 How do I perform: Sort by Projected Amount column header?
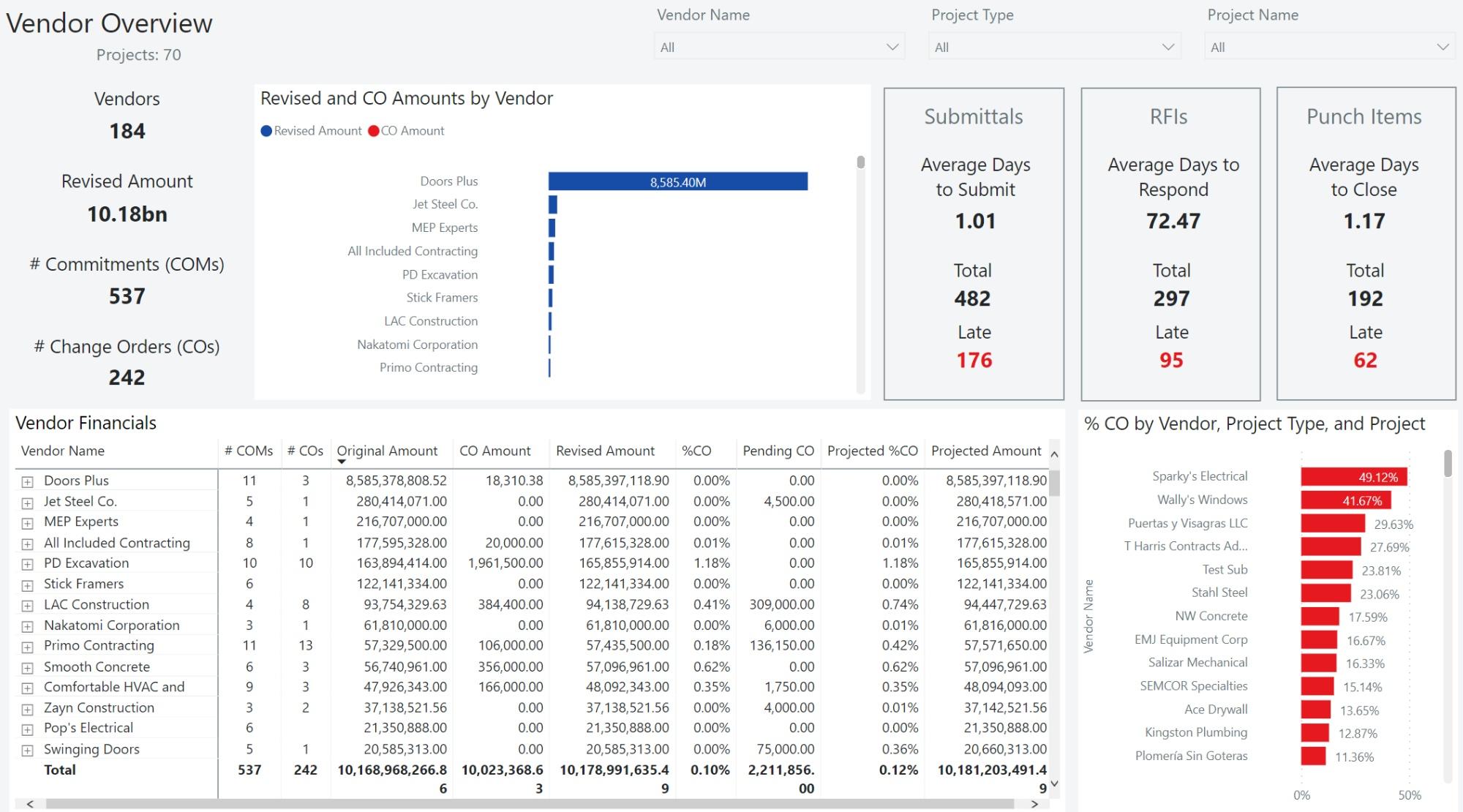985,451
